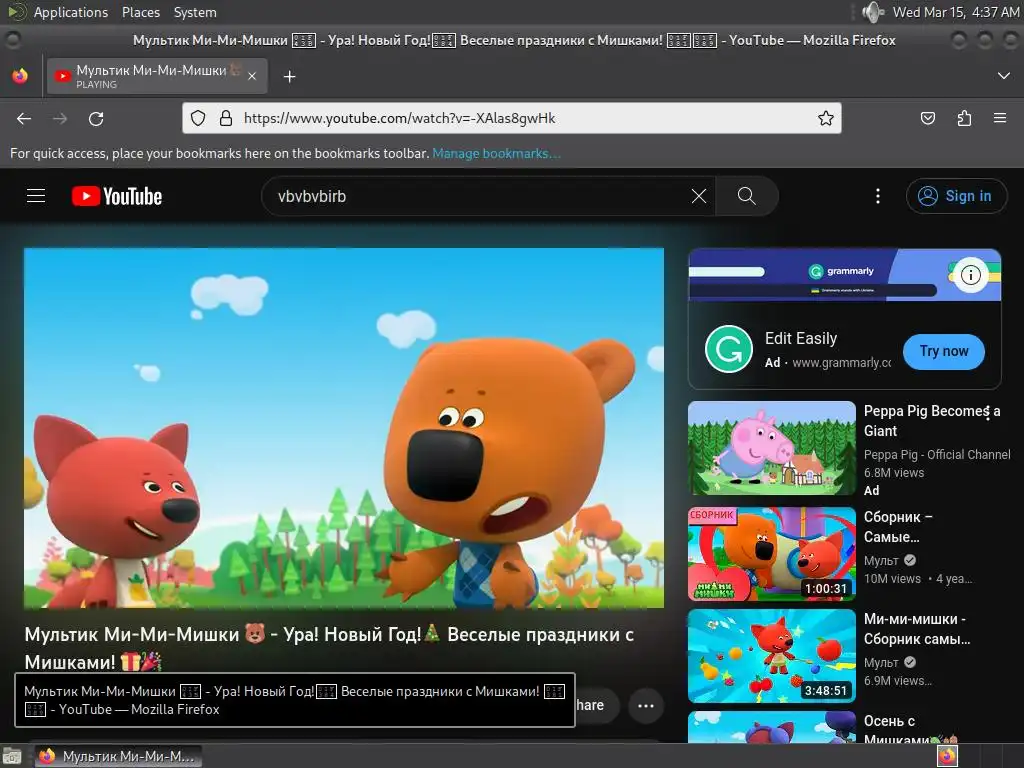1024x768 pixels.
Task: Expand the list all tabs chevron
Action: pyautogui.click(x=1004, y=76)
